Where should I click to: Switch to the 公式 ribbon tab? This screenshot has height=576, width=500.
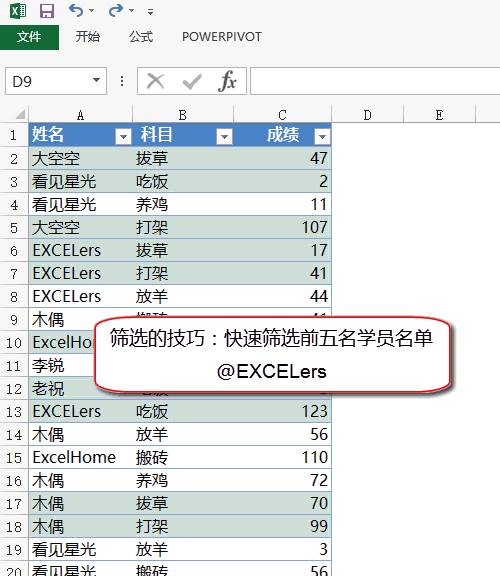click(141, 37)
